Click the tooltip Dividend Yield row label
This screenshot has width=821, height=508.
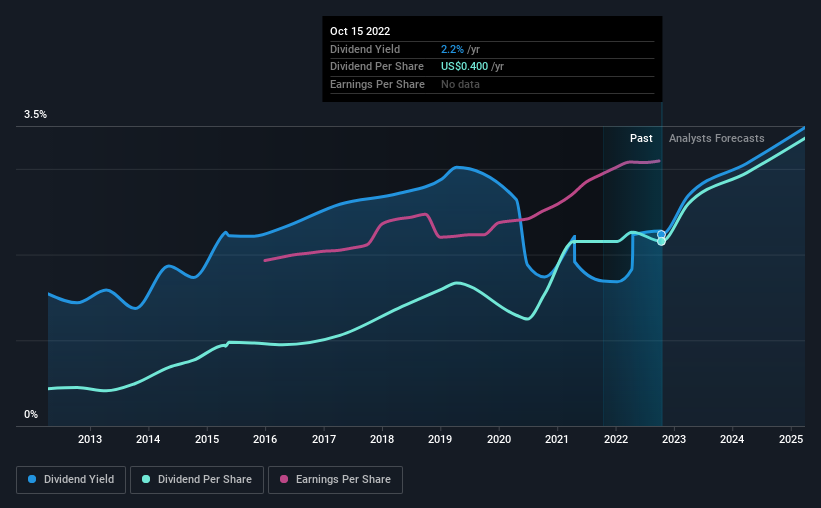(x=365, y=49)
